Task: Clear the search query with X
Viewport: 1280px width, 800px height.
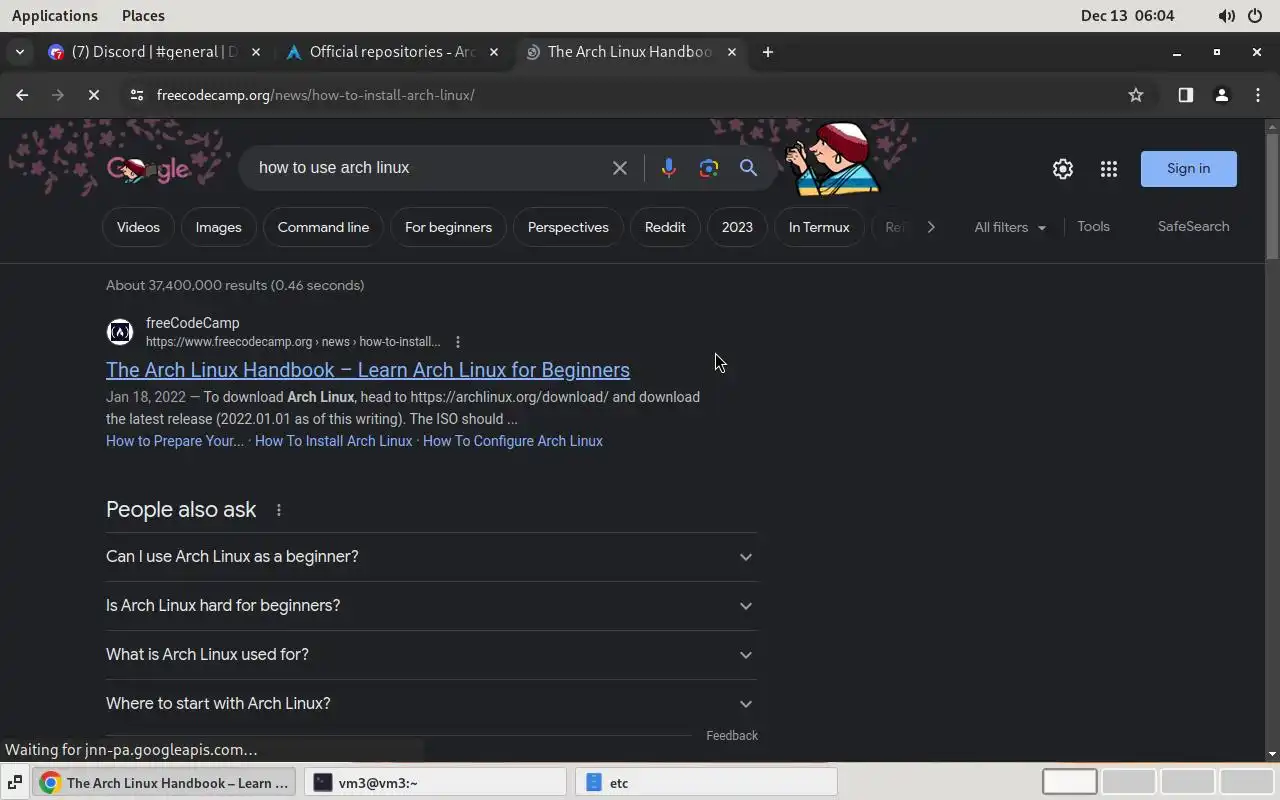Action: click(x=620, y=168)
